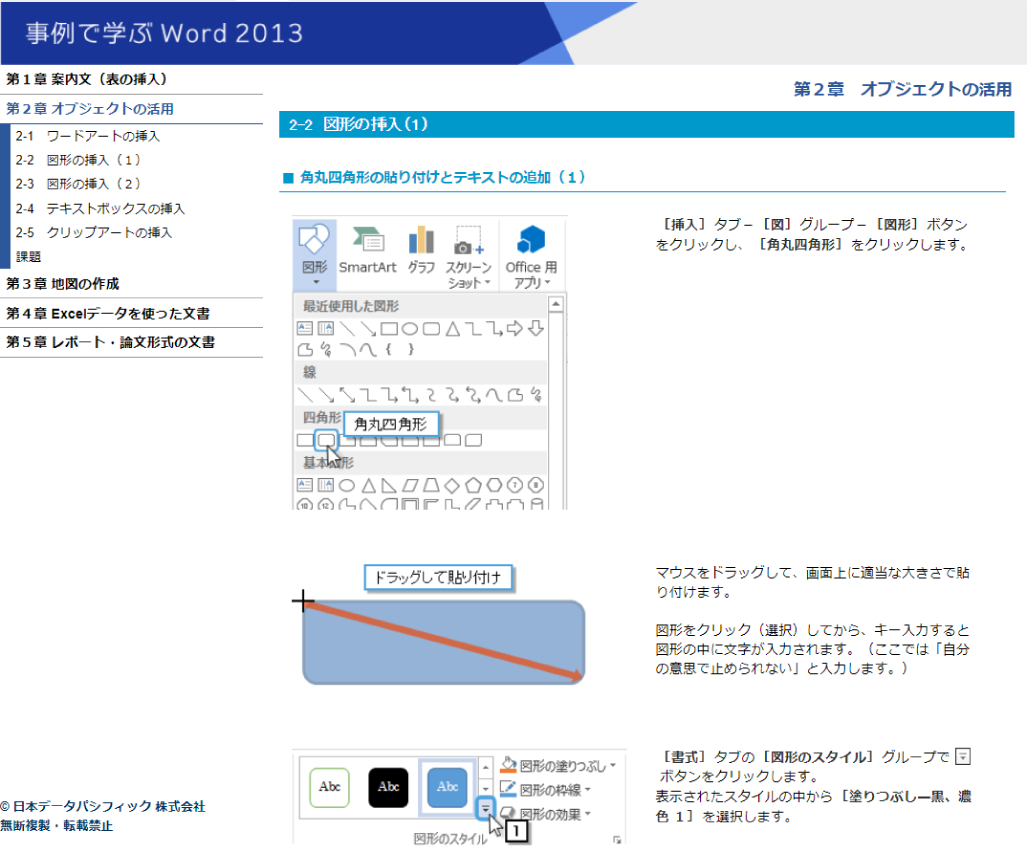This screenshot has width=1027, height=846.
Task: Apply the black-filled Abc shape style
Action: pyautogui.click(x=388, y=787)
